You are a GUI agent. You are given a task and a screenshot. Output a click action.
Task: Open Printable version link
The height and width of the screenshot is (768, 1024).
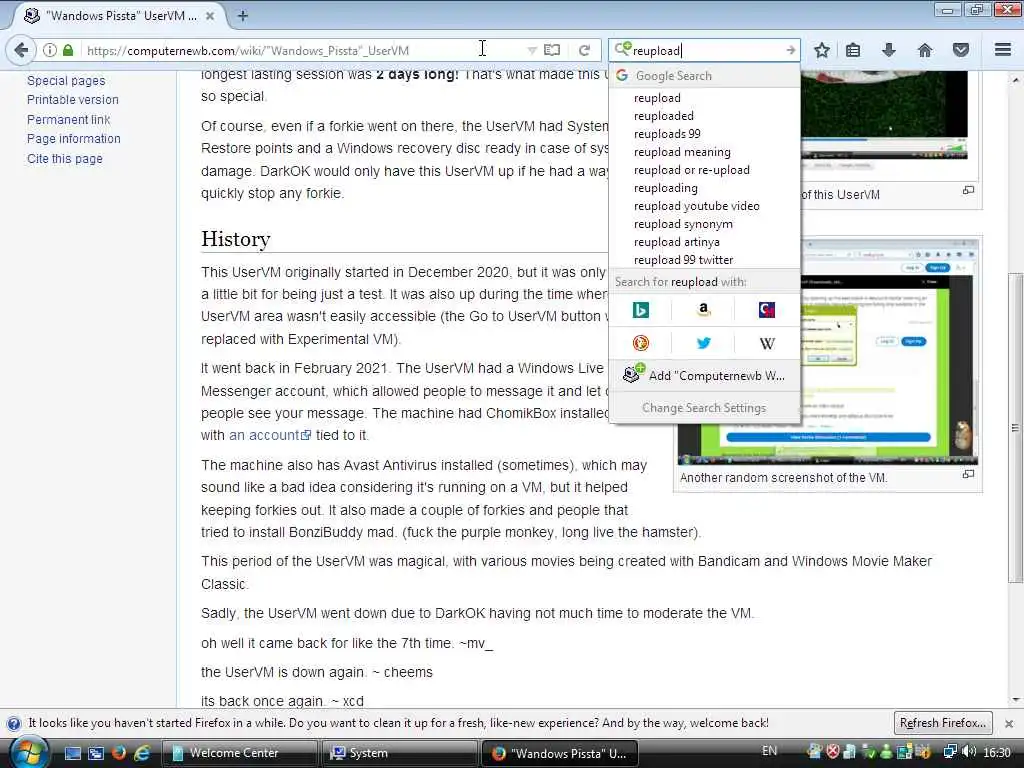point(72,99)
